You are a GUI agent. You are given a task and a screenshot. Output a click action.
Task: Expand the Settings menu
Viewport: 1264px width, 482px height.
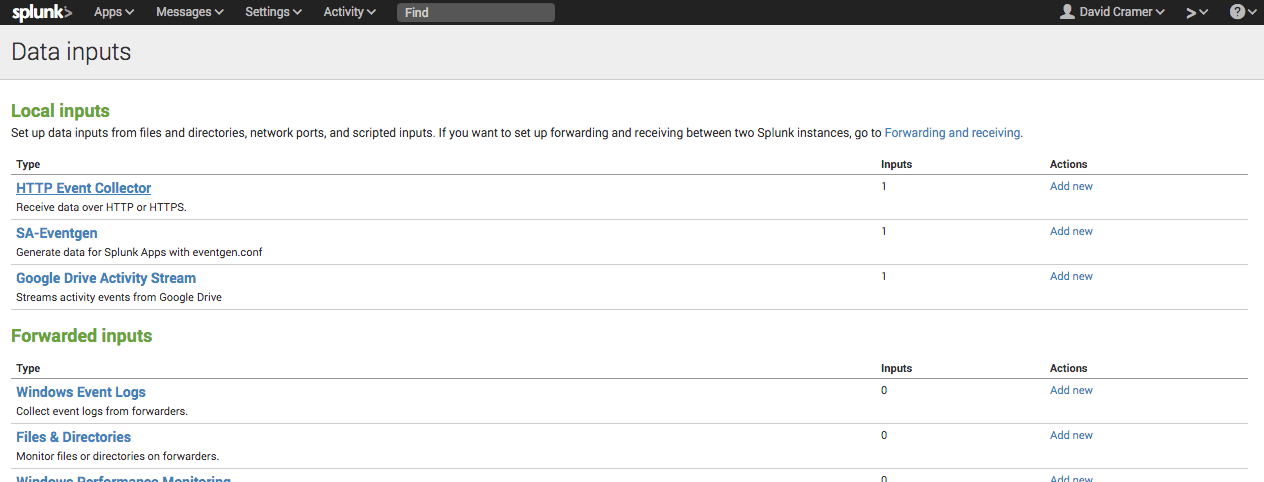[273, 12]
